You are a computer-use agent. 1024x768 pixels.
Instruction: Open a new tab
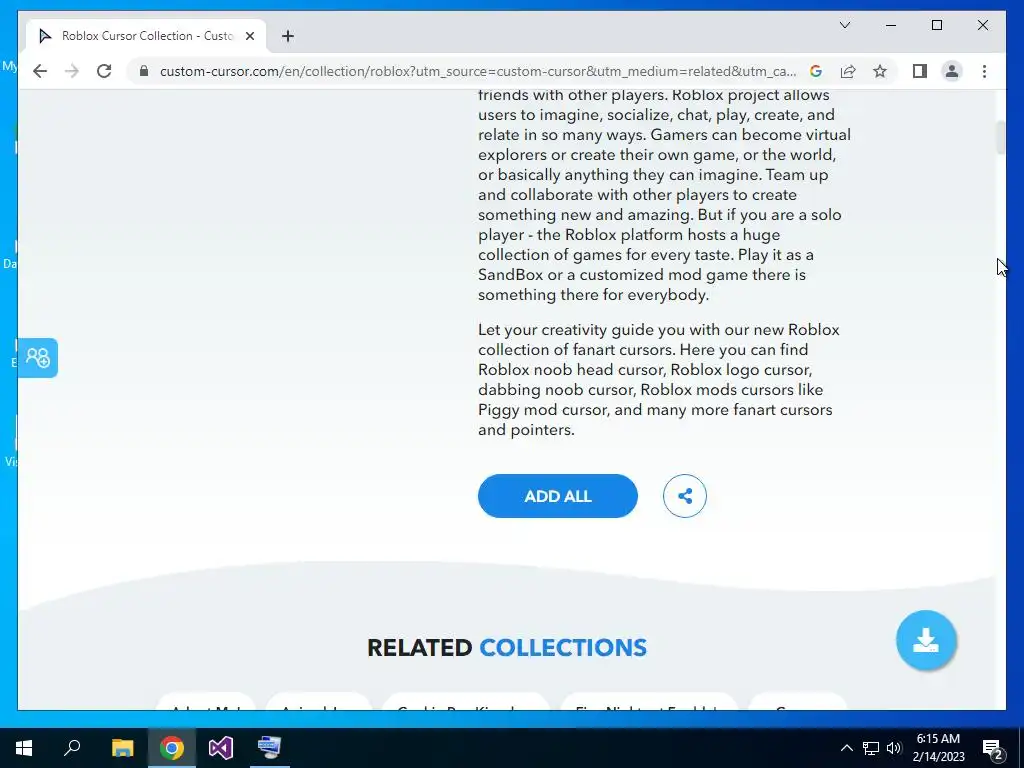pos(287,36)
